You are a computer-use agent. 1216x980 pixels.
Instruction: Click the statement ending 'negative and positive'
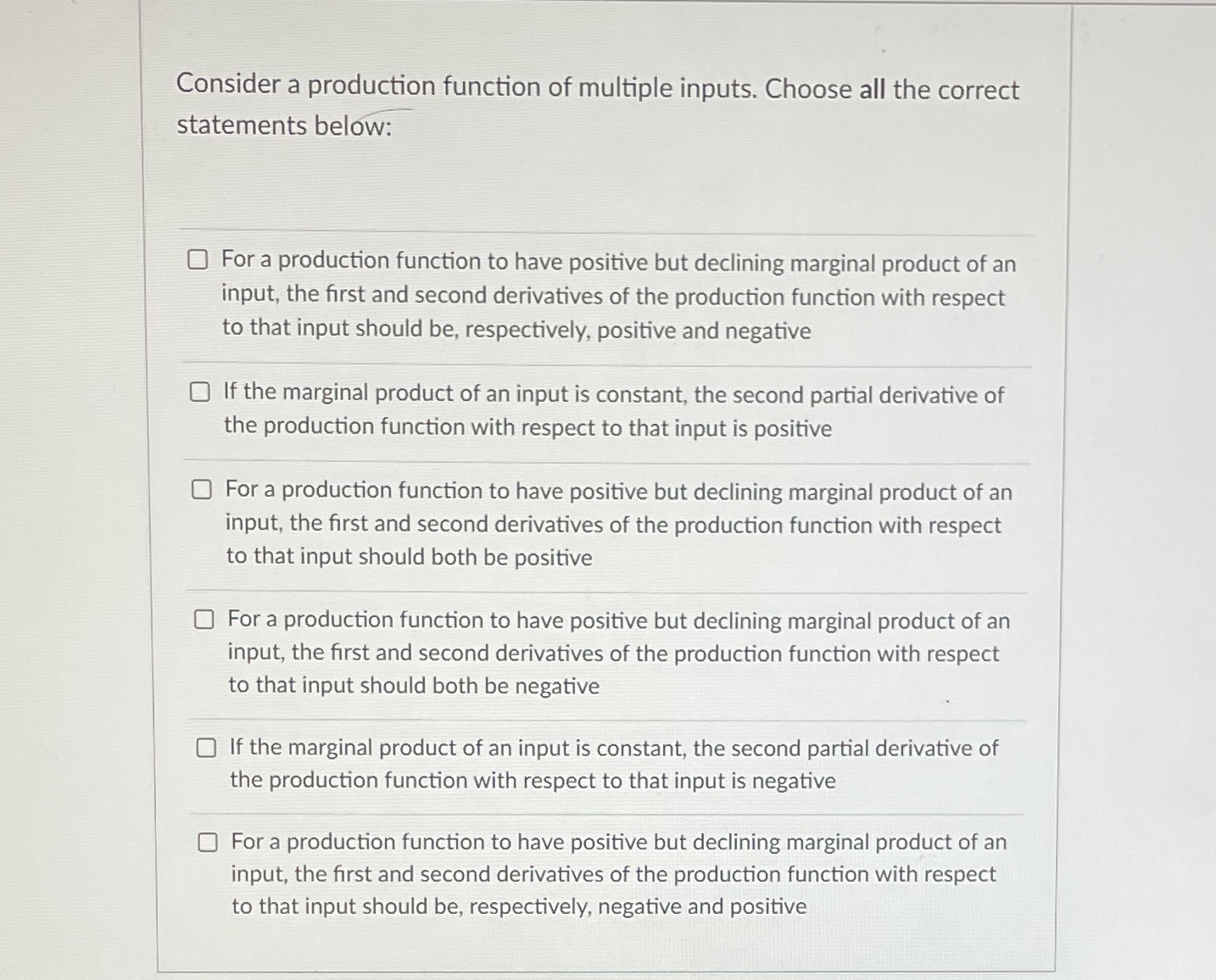pyautogui.click(x=611, y=874)
